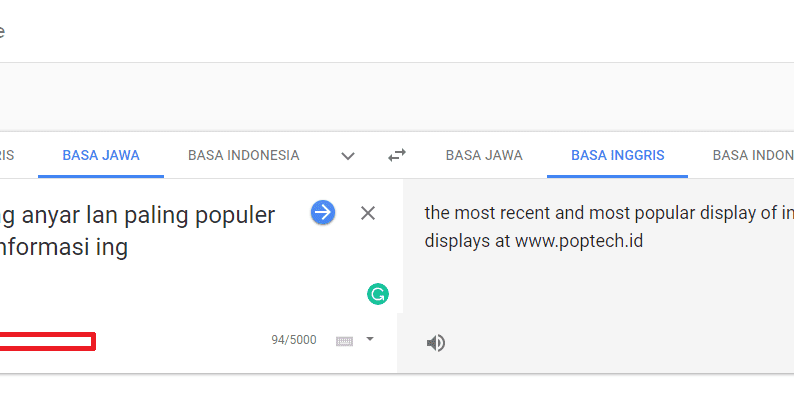
Task: Click into the source text input area
Action: tap(150, 280)
